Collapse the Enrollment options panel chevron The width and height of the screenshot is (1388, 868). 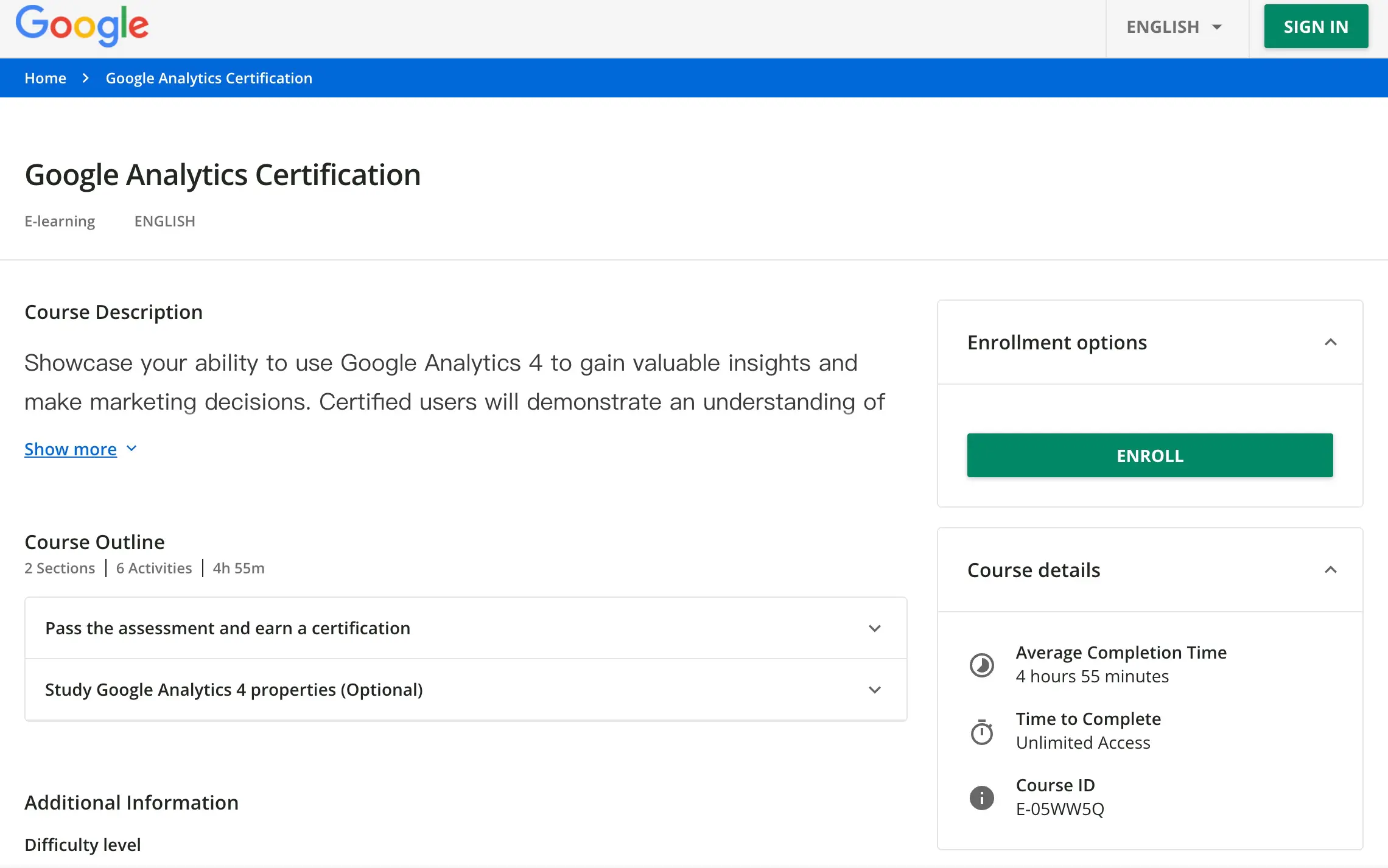point(1331,342)
